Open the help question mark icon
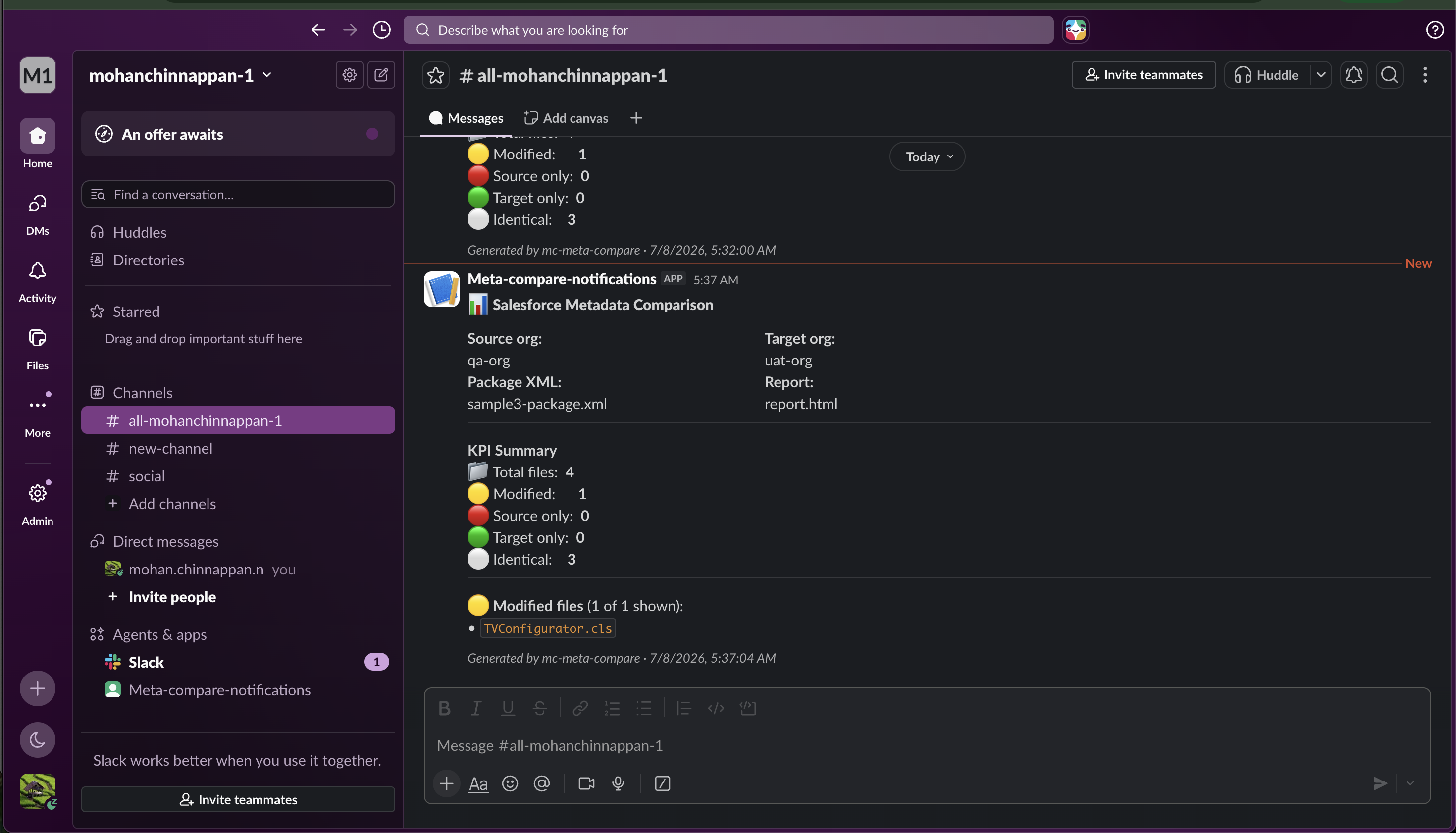This screenshot has width=1456, height=833. coord(1434,30)
